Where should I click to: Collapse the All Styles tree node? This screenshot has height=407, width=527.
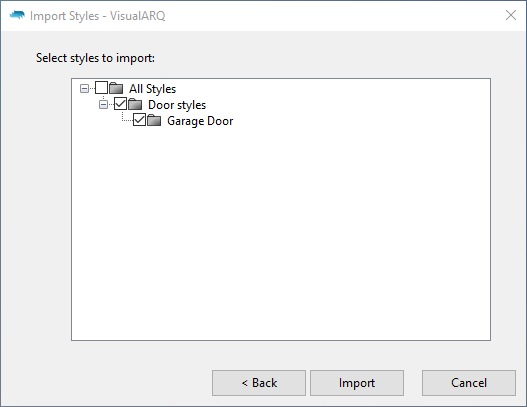(x=84, y=89)
